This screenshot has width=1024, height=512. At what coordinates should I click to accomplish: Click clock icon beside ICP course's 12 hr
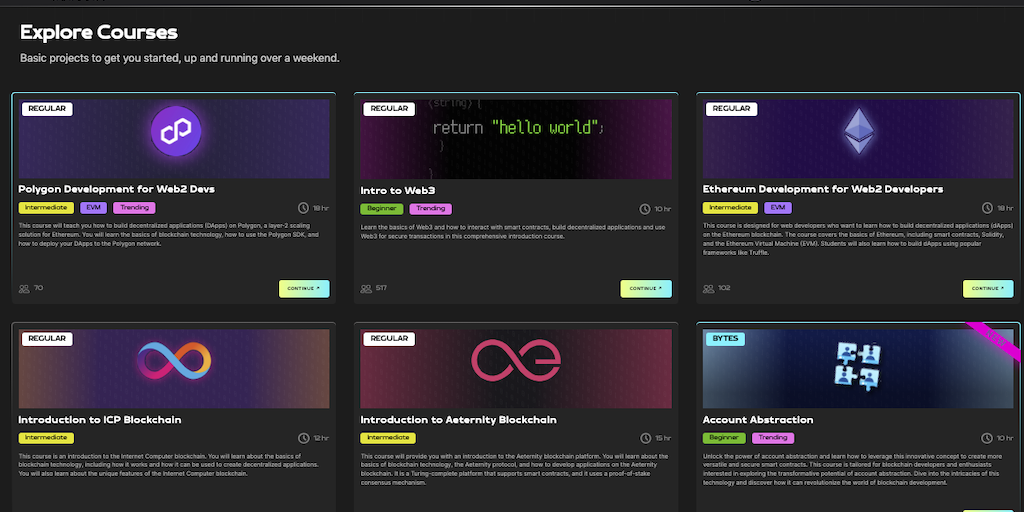click(304, 438)
